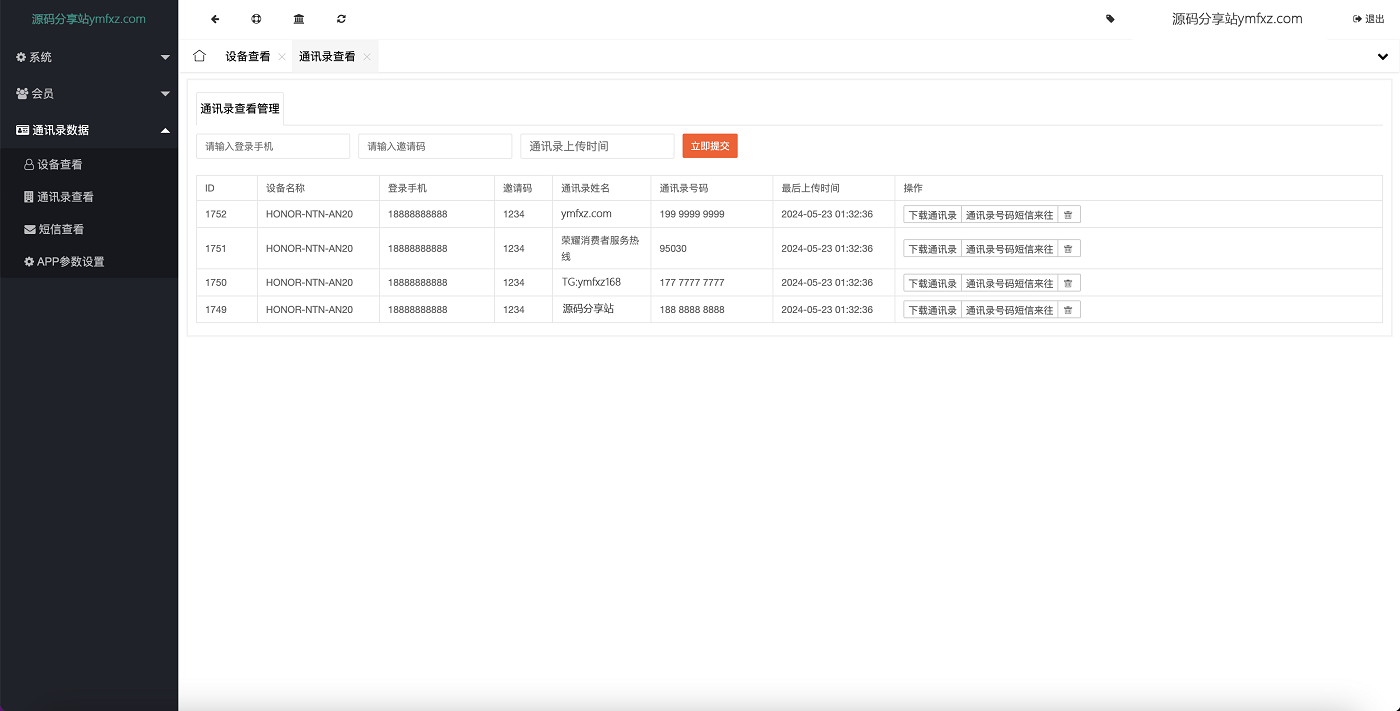Expand the 系统 sidebar menu

[89, 57]
